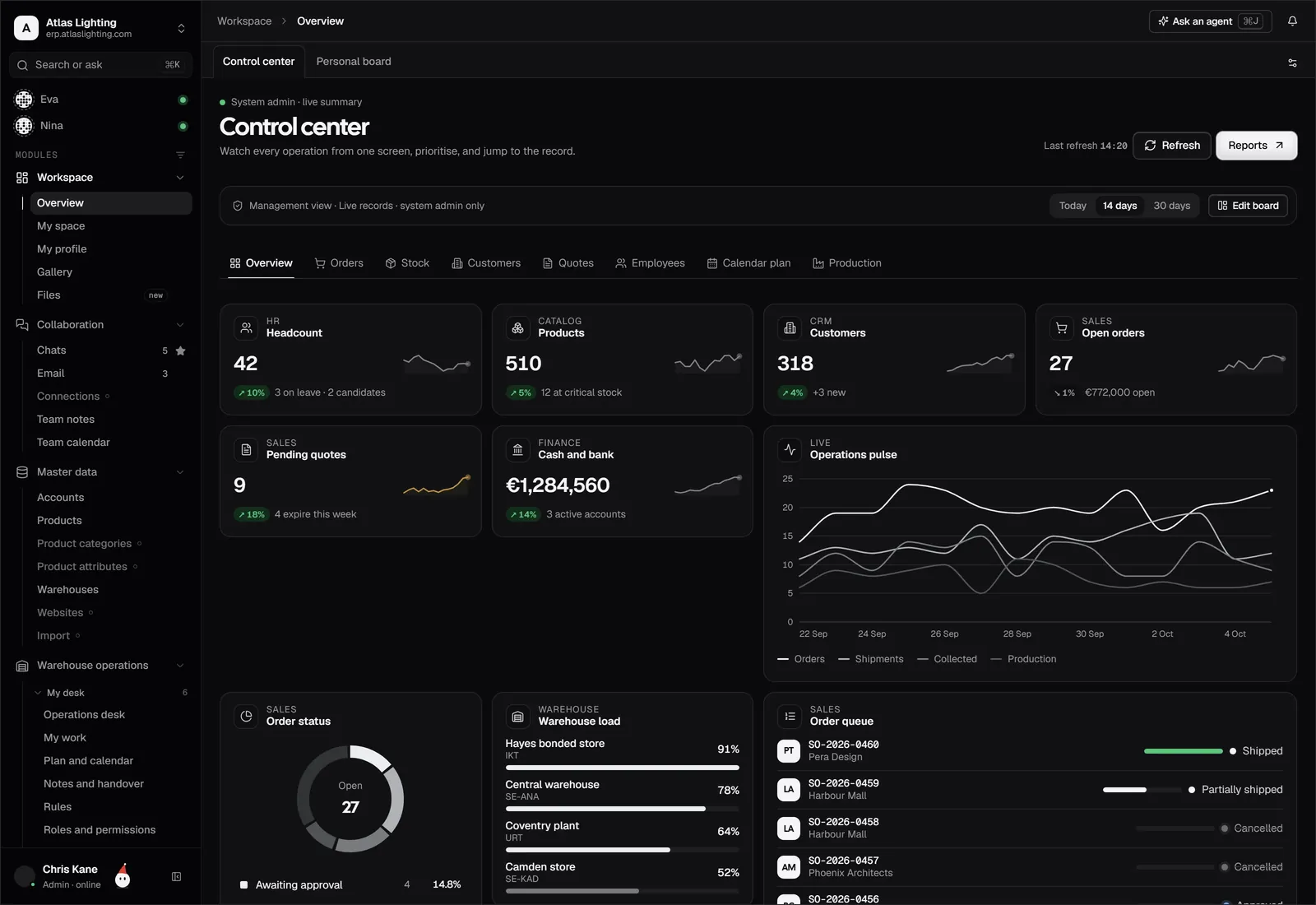This screenshot has width=1316, height=905.
Task: Click the Hayes bonded store load bar
Action: pyautogui.click(x=623, y=768)
